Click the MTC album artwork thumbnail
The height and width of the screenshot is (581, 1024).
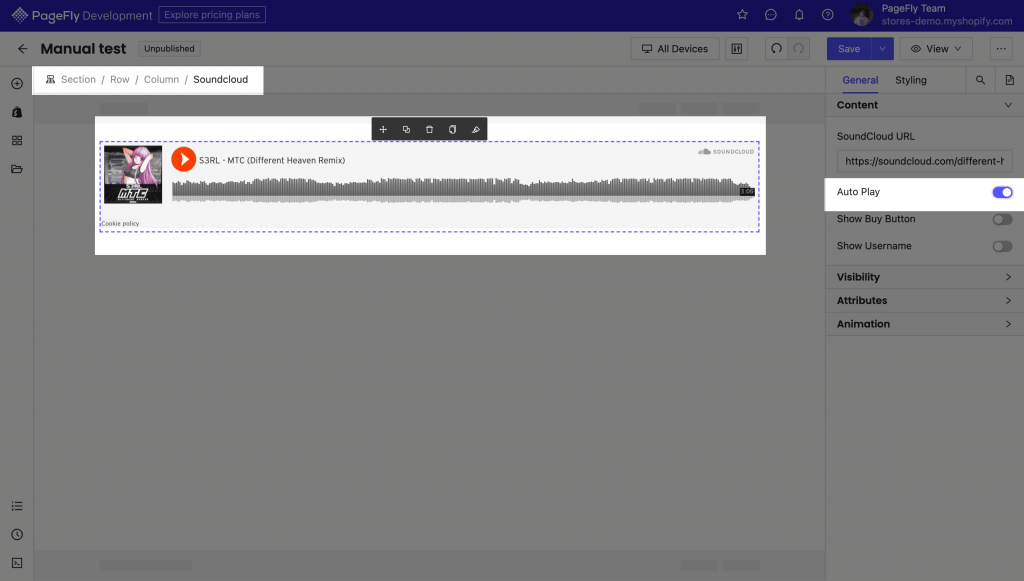pyautogui.click(x=133, y=174)
